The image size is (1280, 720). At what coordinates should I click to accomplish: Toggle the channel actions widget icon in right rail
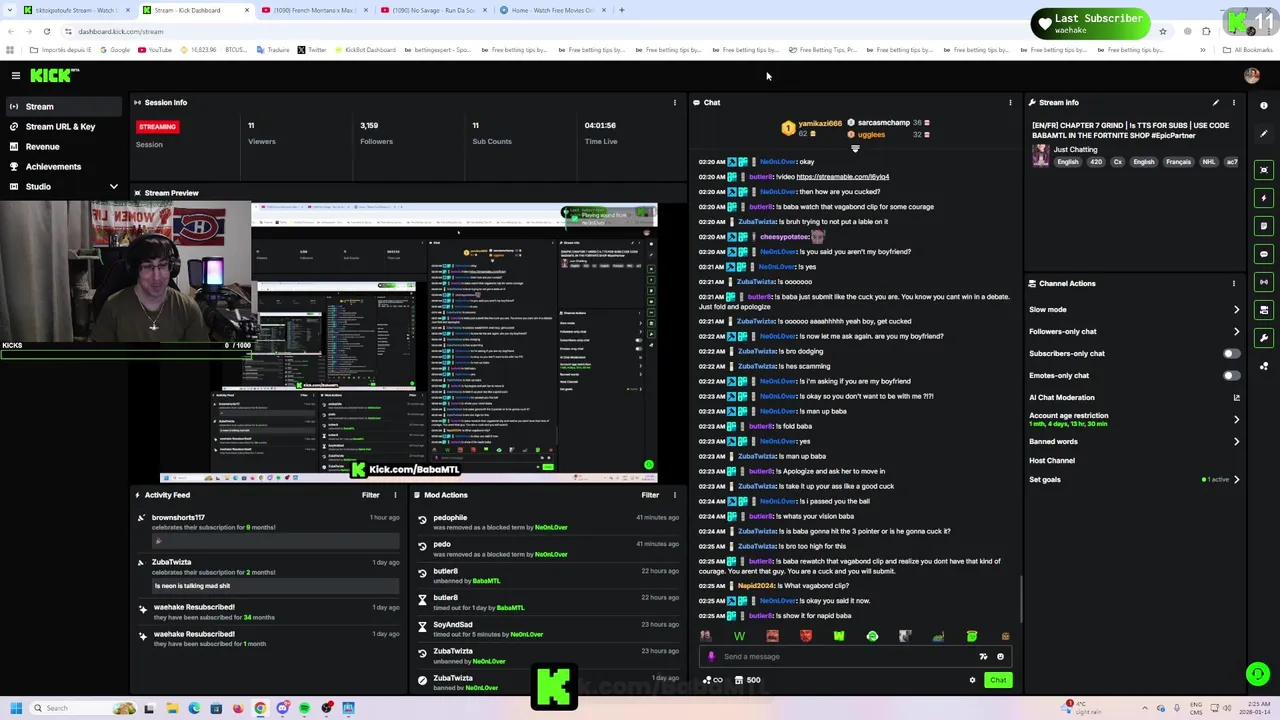pos(1264,310)
